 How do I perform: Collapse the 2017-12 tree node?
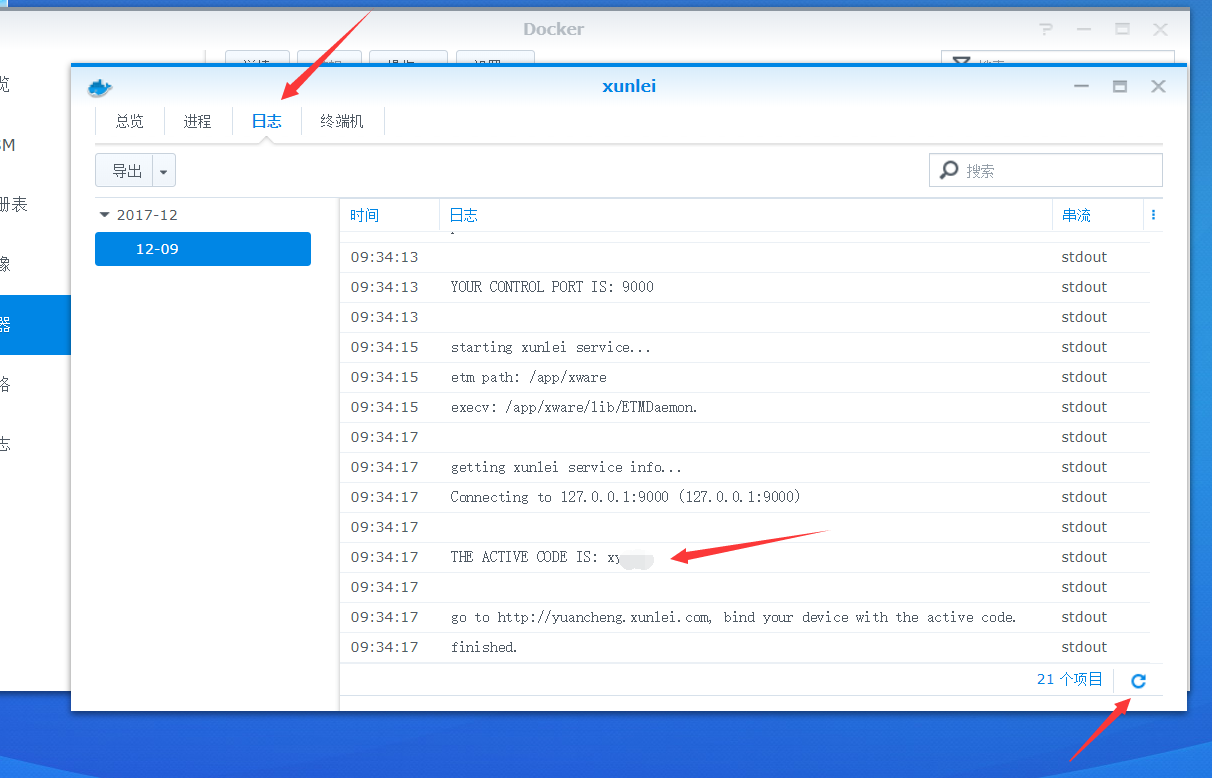click(105, 215)
